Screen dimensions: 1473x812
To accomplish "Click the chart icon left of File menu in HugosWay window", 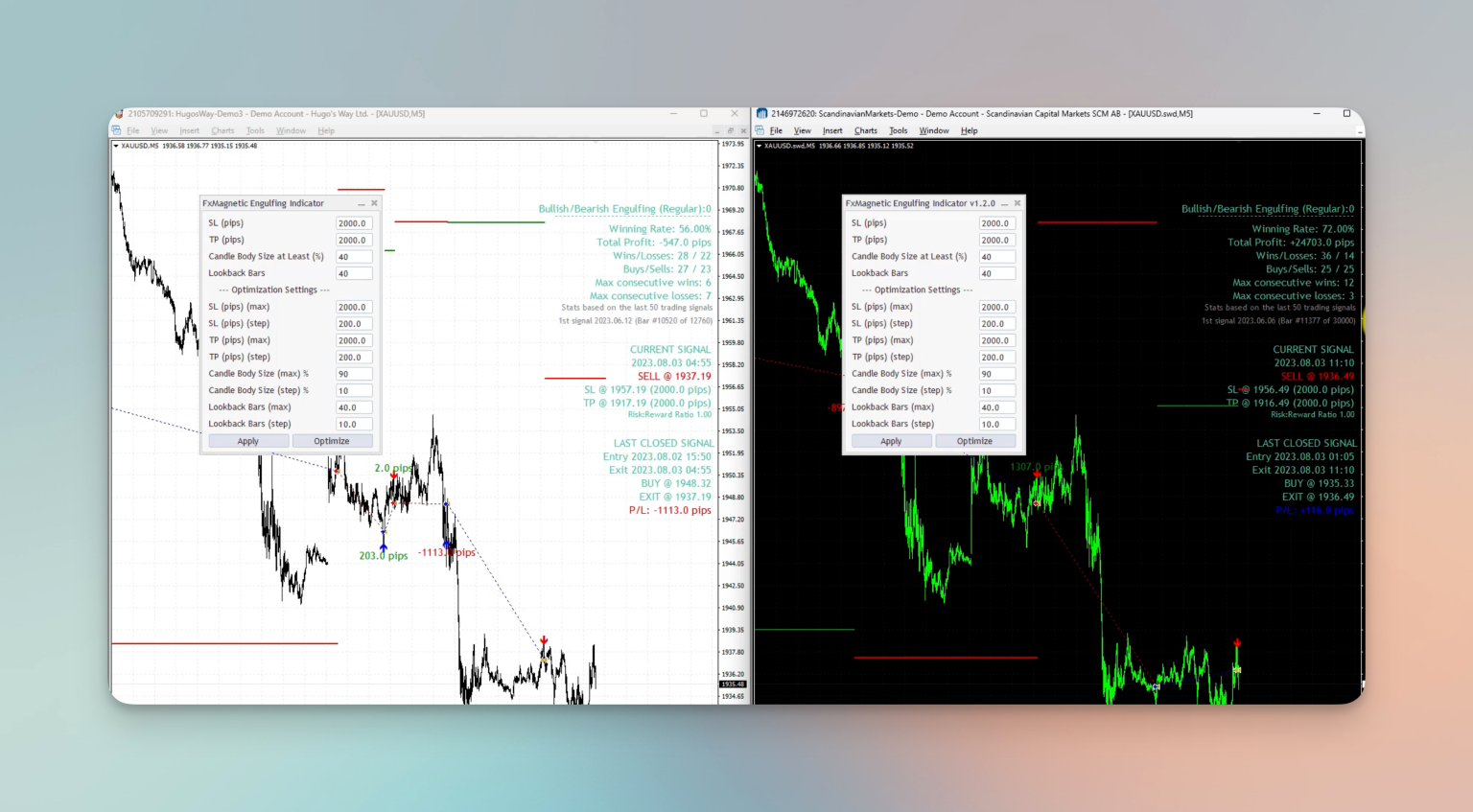I will click(x=117, y=130).
